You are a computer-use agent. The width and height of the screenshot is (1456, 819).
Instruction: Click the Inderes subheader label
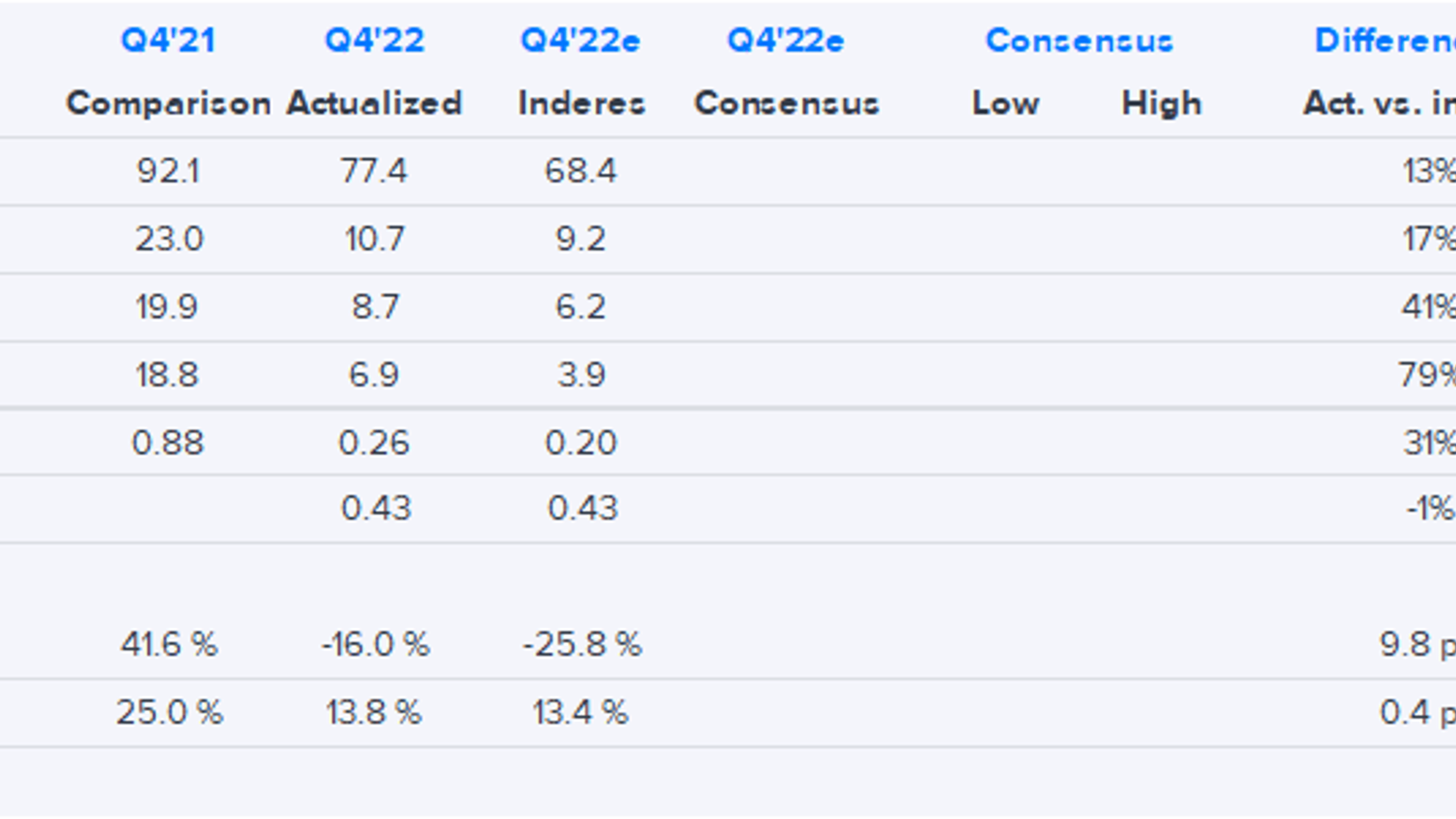[582, 104]
